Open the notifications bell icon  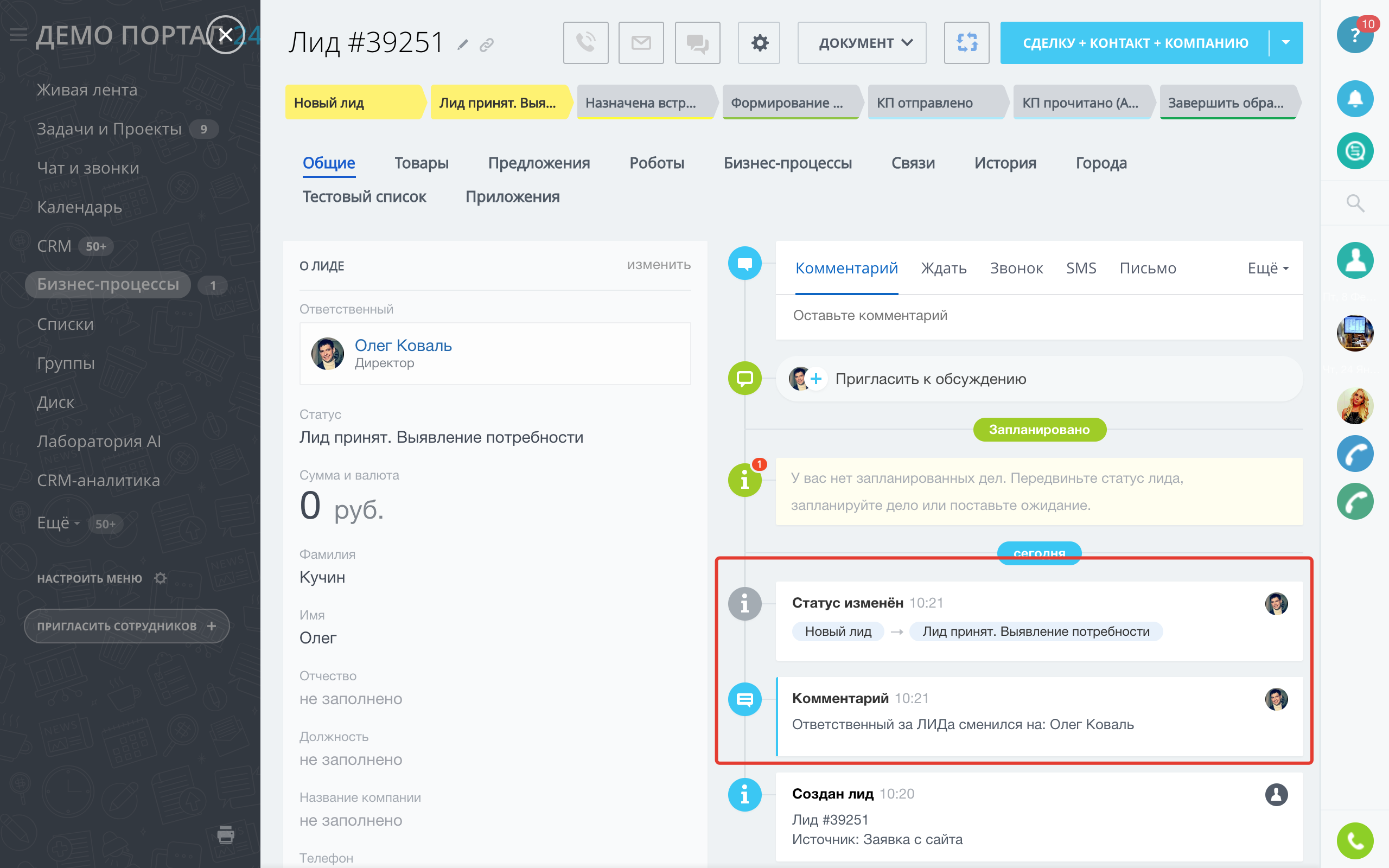(1355, 99)
